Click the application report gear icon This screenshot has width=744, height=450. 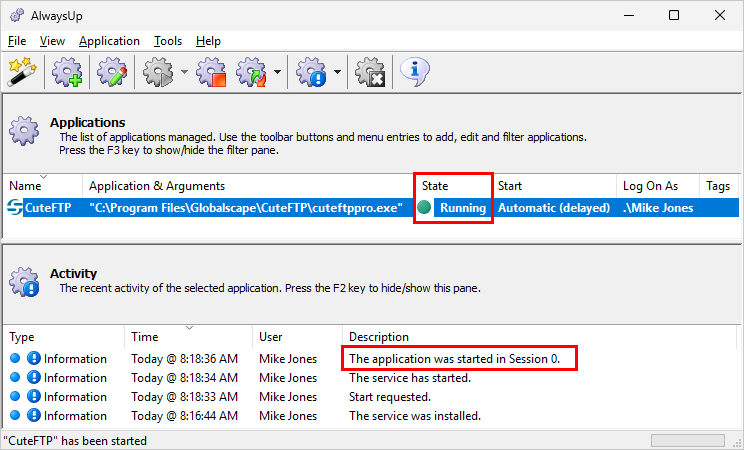(x=311, y=72)
